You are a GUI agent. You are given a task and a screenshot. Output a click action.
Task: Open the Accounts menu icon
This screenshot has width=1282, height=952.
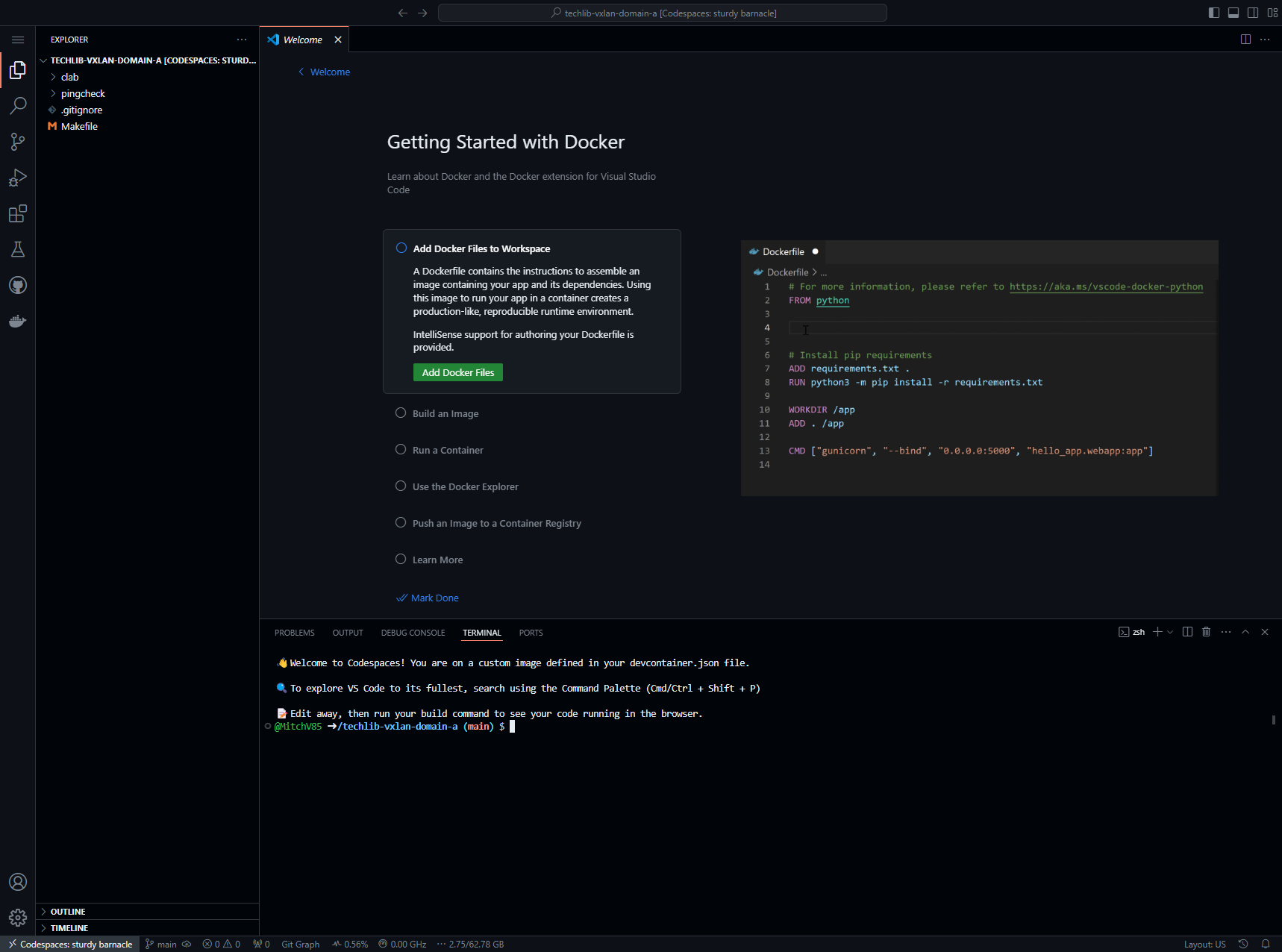click(18, 882)
